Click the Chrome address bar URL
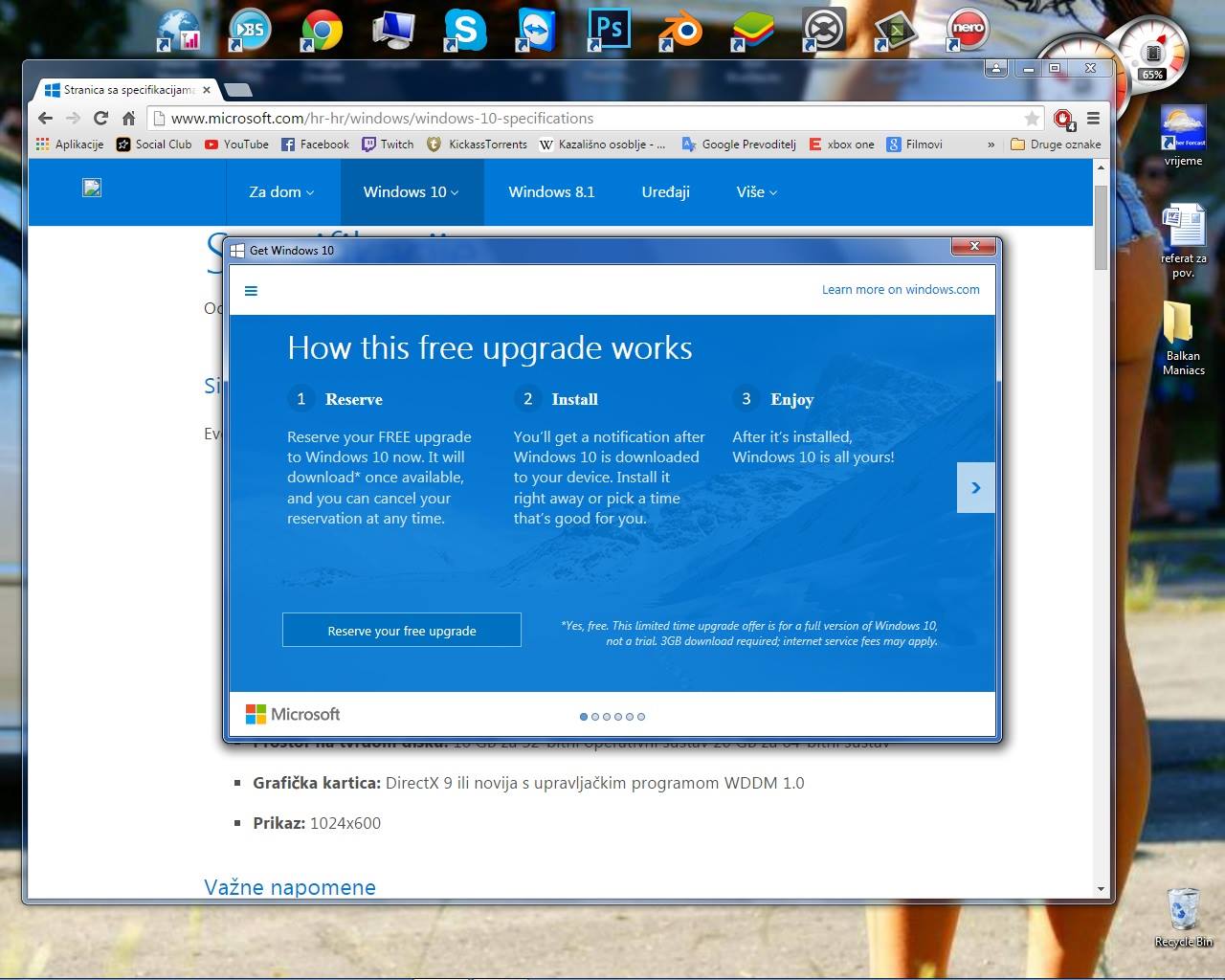 click(382, 119)
